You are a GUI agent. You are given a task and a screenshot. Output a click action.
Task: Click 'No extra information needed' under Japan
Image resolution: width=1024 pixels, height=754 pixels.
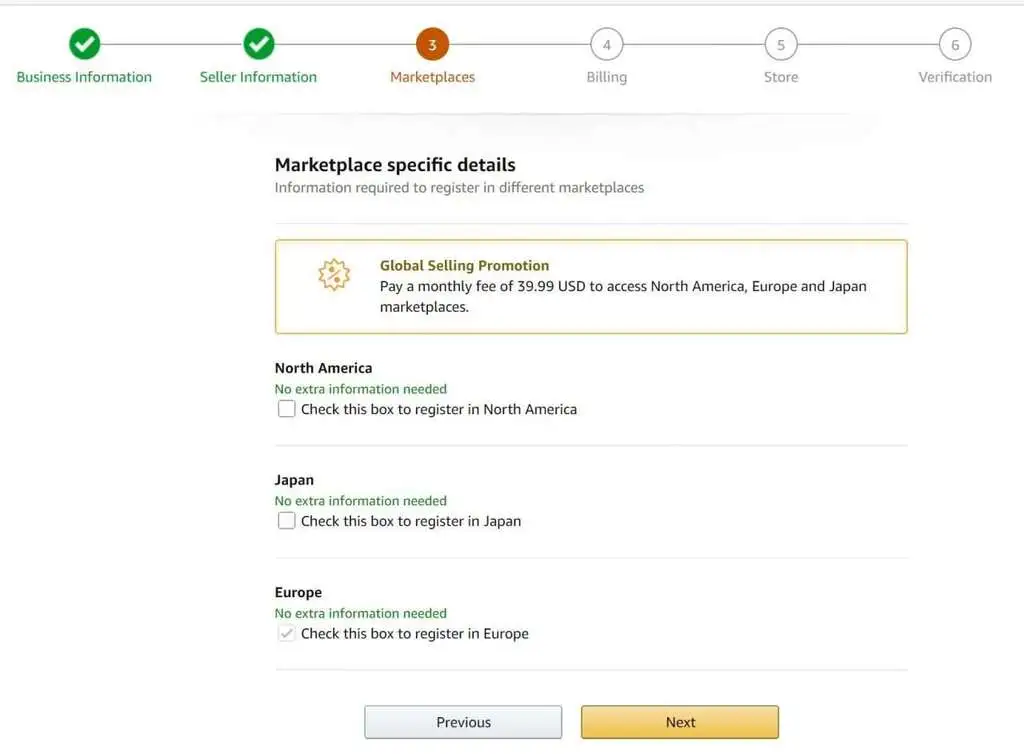(360, 501)
